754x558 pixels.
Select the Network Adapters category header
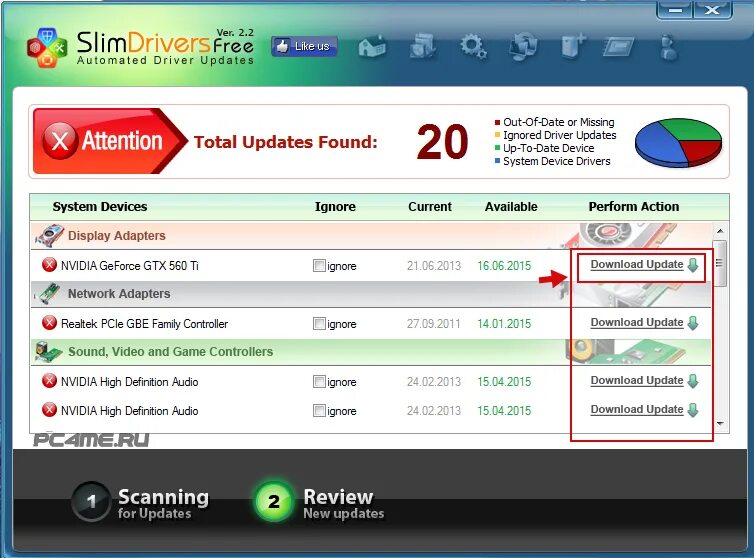point(371,294)
